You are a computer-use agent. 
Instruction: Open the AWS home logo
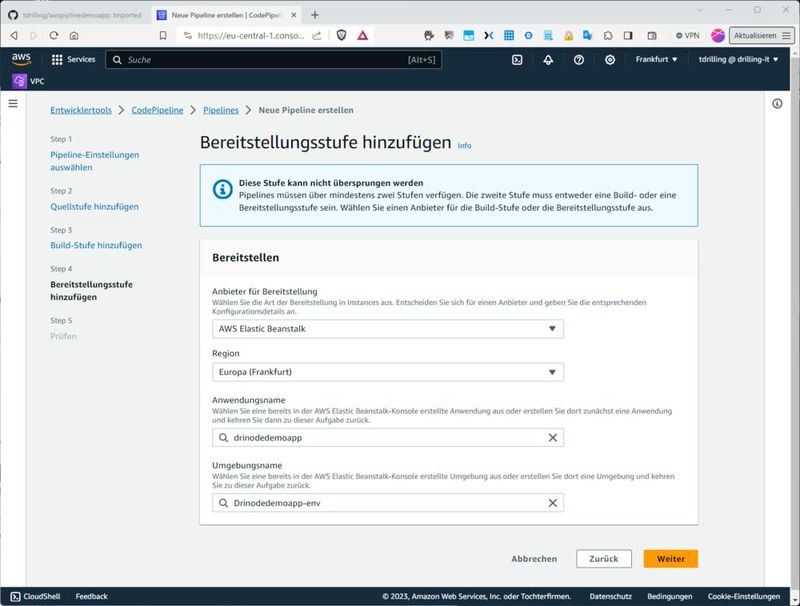[21, 59]
